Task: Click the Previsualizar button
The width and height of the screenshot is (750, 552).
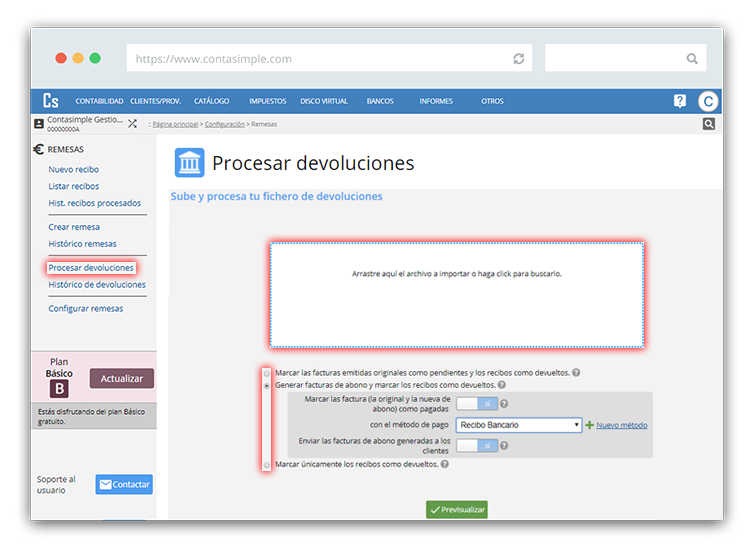Action: 457,509
